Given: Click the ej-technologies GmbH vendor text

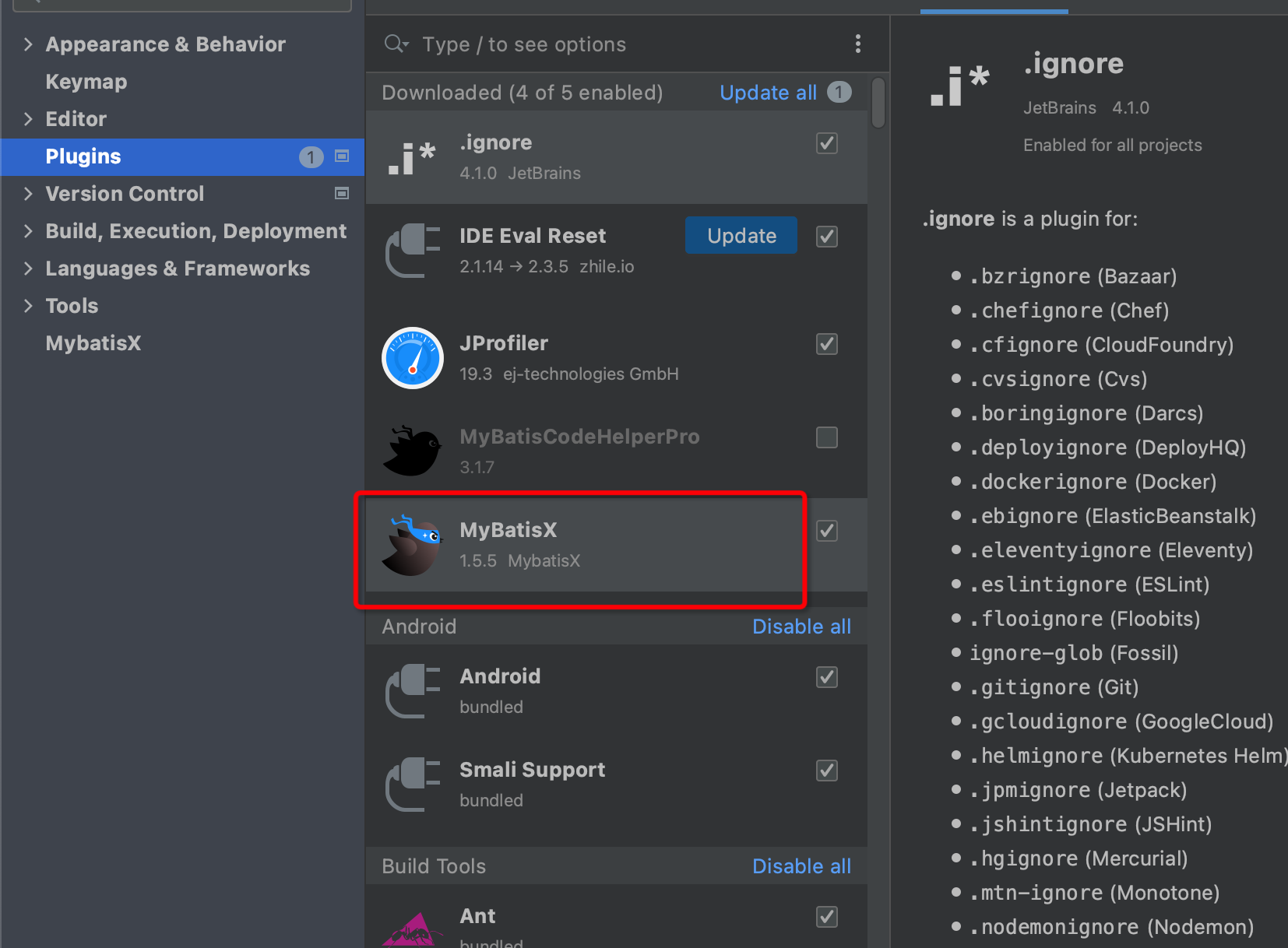Looking at the screenshot, I should pyautogui.click(x=591, y=374).
